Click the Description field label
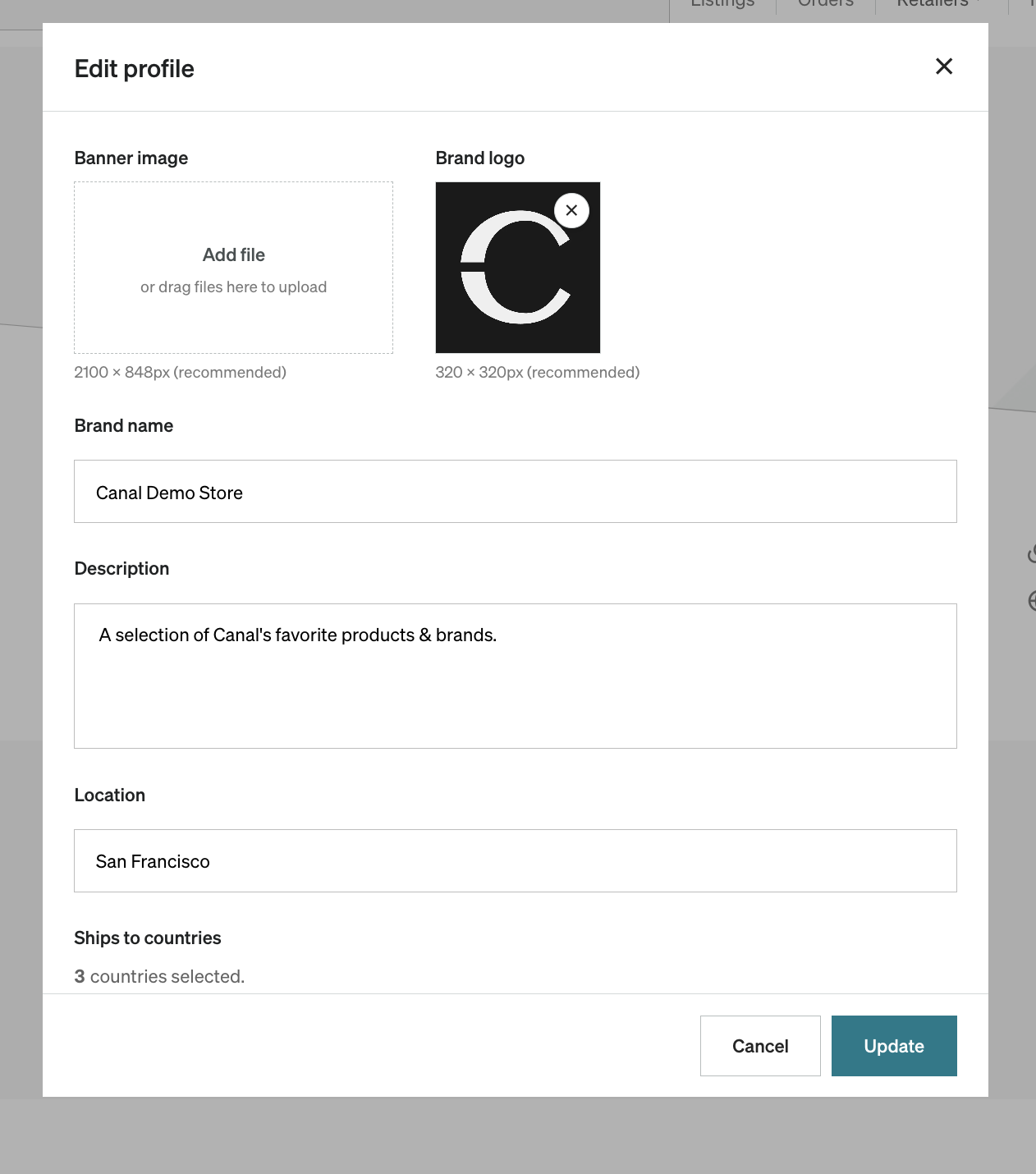This screenshot has width=1036, height=1174. (x=121, y=568)
